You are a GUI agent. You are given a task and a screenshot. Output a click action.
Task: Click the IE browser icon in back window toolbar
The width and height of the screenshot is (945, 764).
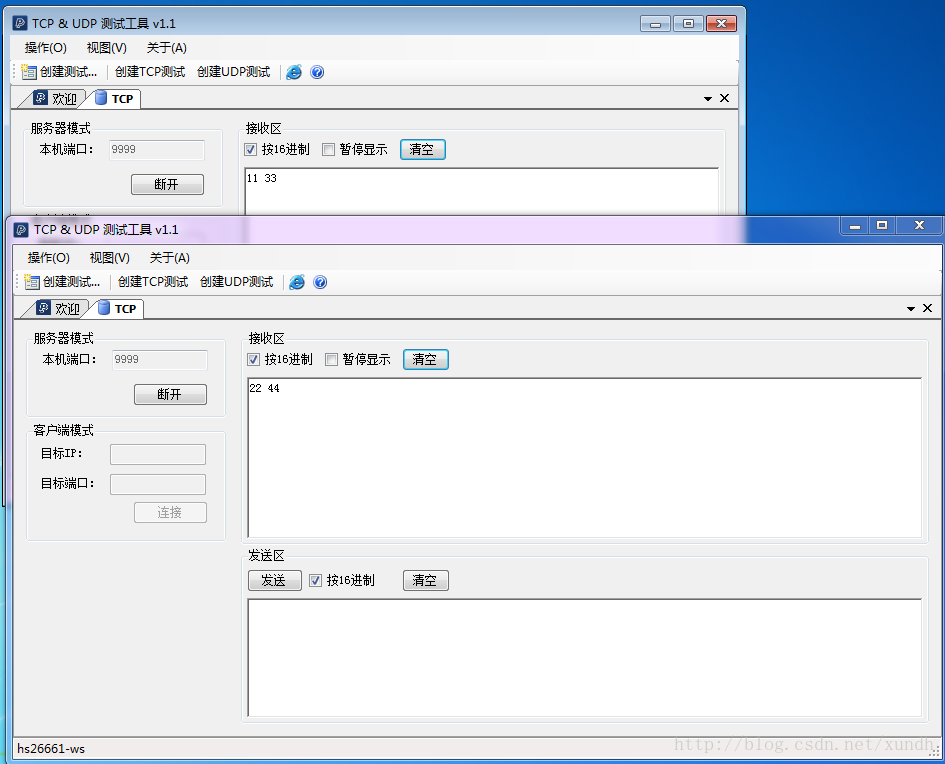(294, 72)
